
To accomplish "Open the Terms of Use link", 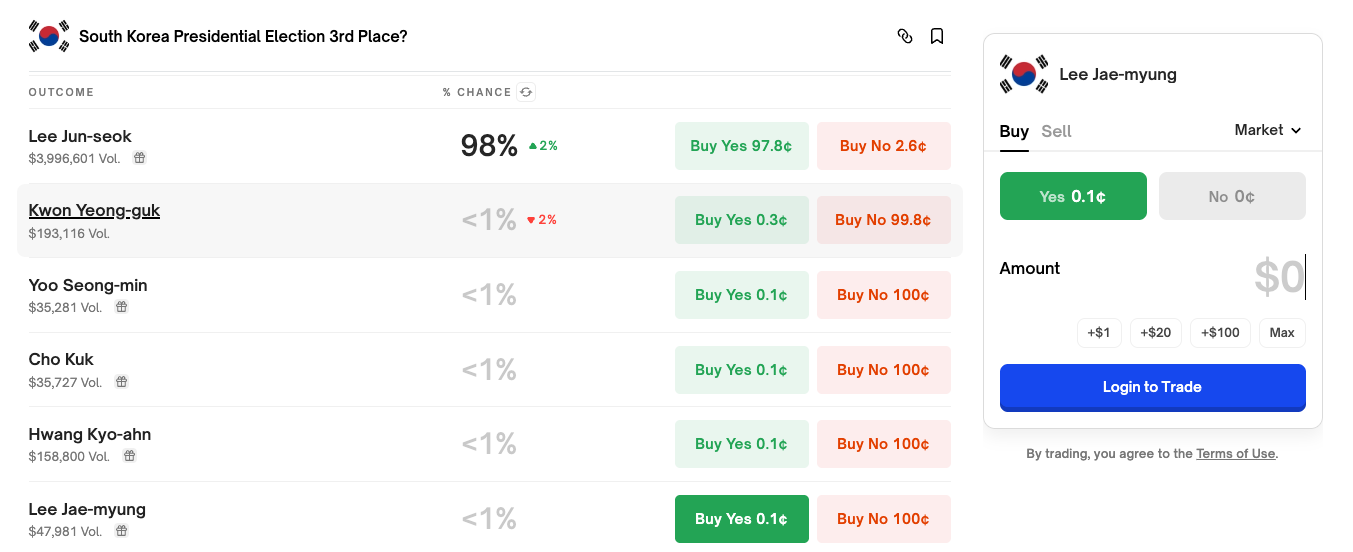I will click(1235, 454).
